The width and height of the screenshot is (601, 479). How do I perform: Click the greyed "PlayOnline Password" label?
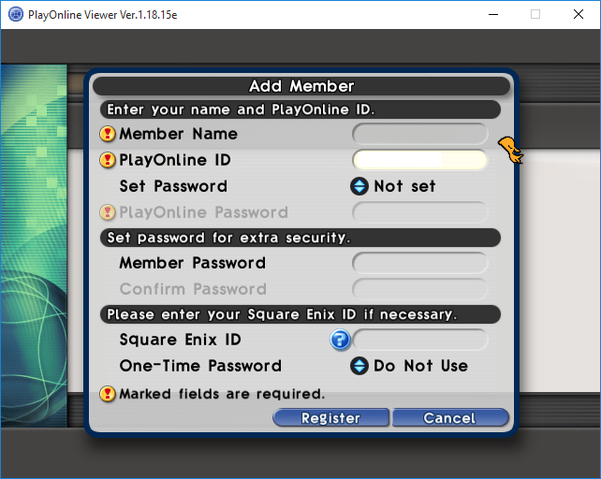pos(204,212)
